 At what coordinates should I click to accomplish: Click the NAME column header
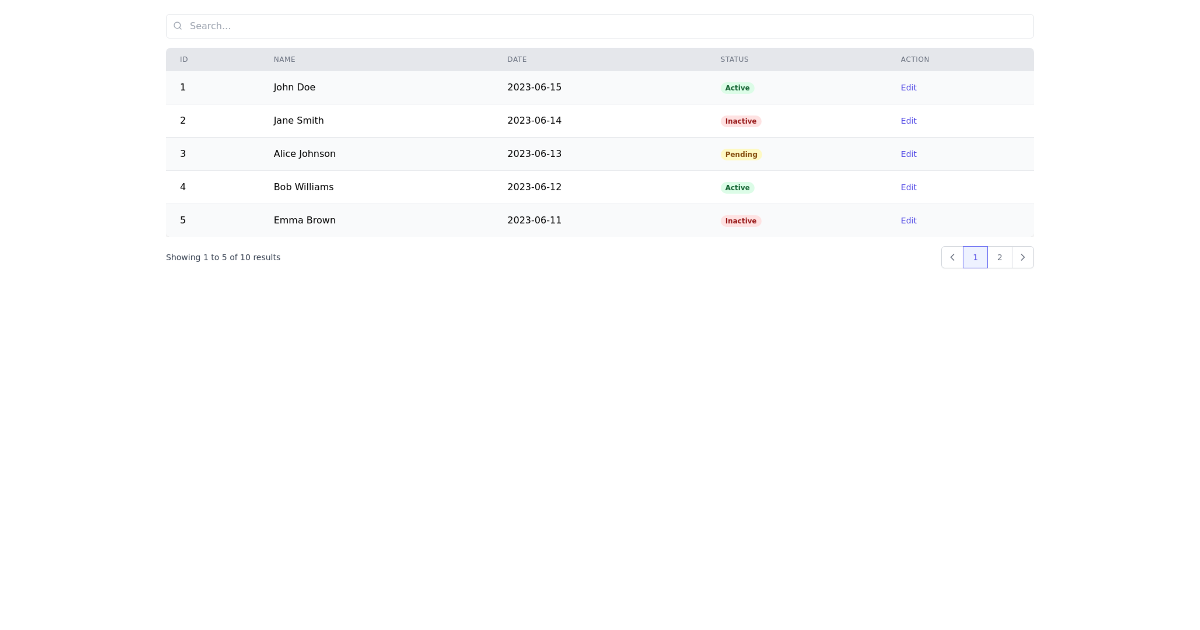[284, 59]
